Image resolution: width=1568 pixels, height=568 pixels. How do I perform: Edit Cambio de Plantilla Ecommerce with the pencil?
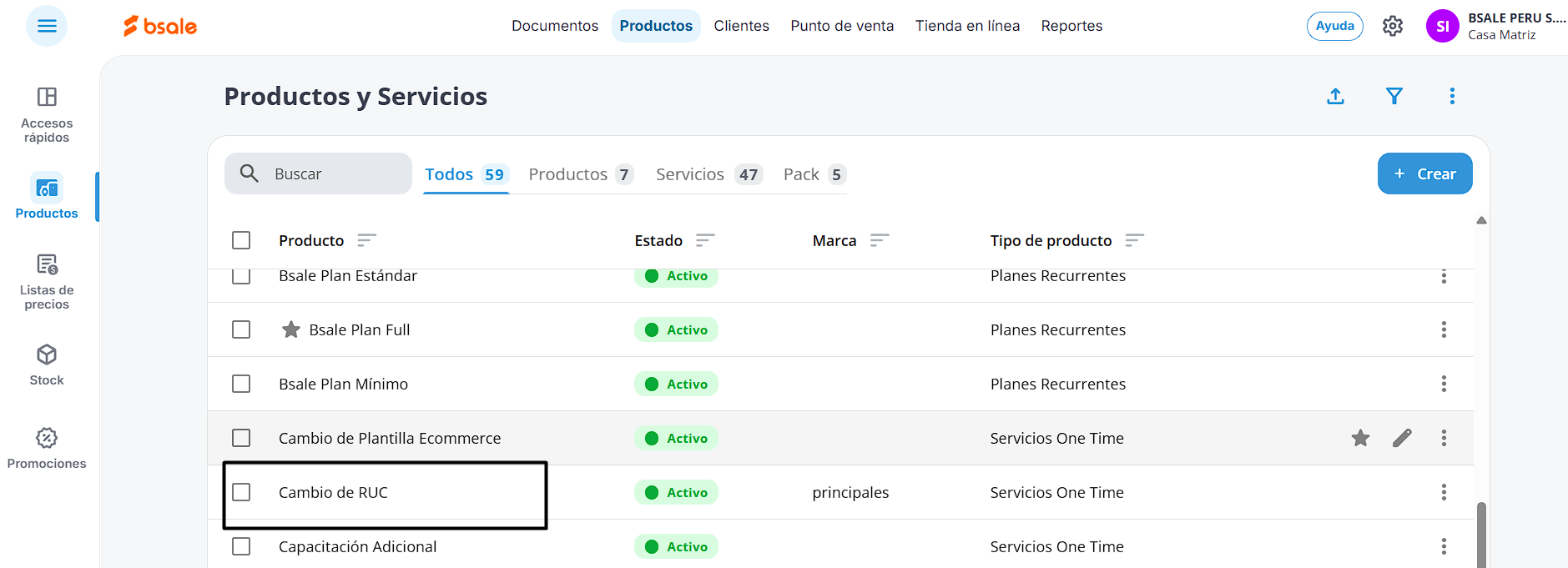[1402, 438]
